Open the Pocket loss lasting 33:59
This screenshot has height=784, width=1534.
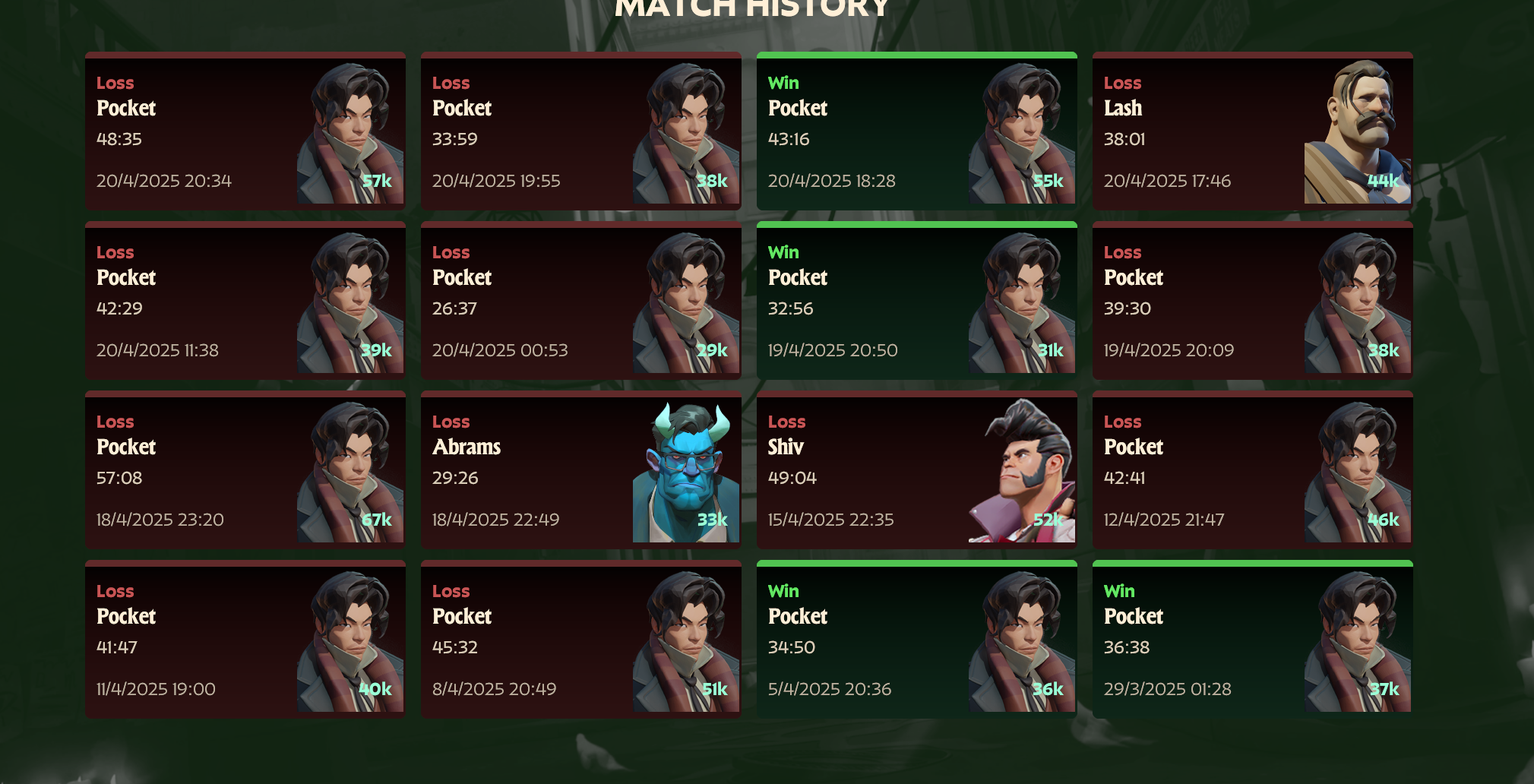tap(581, 131)
